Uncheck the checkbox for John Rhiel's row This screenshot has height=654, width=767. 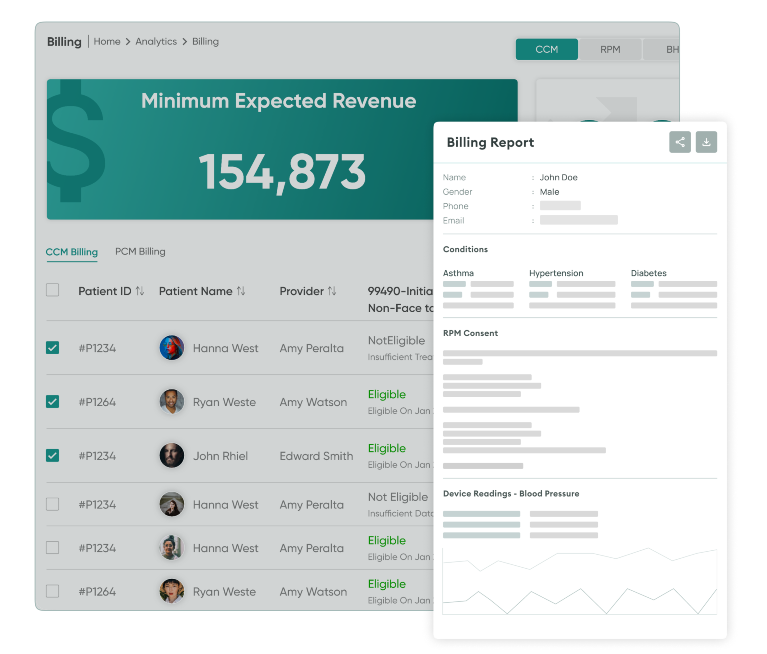click(53, 456)
